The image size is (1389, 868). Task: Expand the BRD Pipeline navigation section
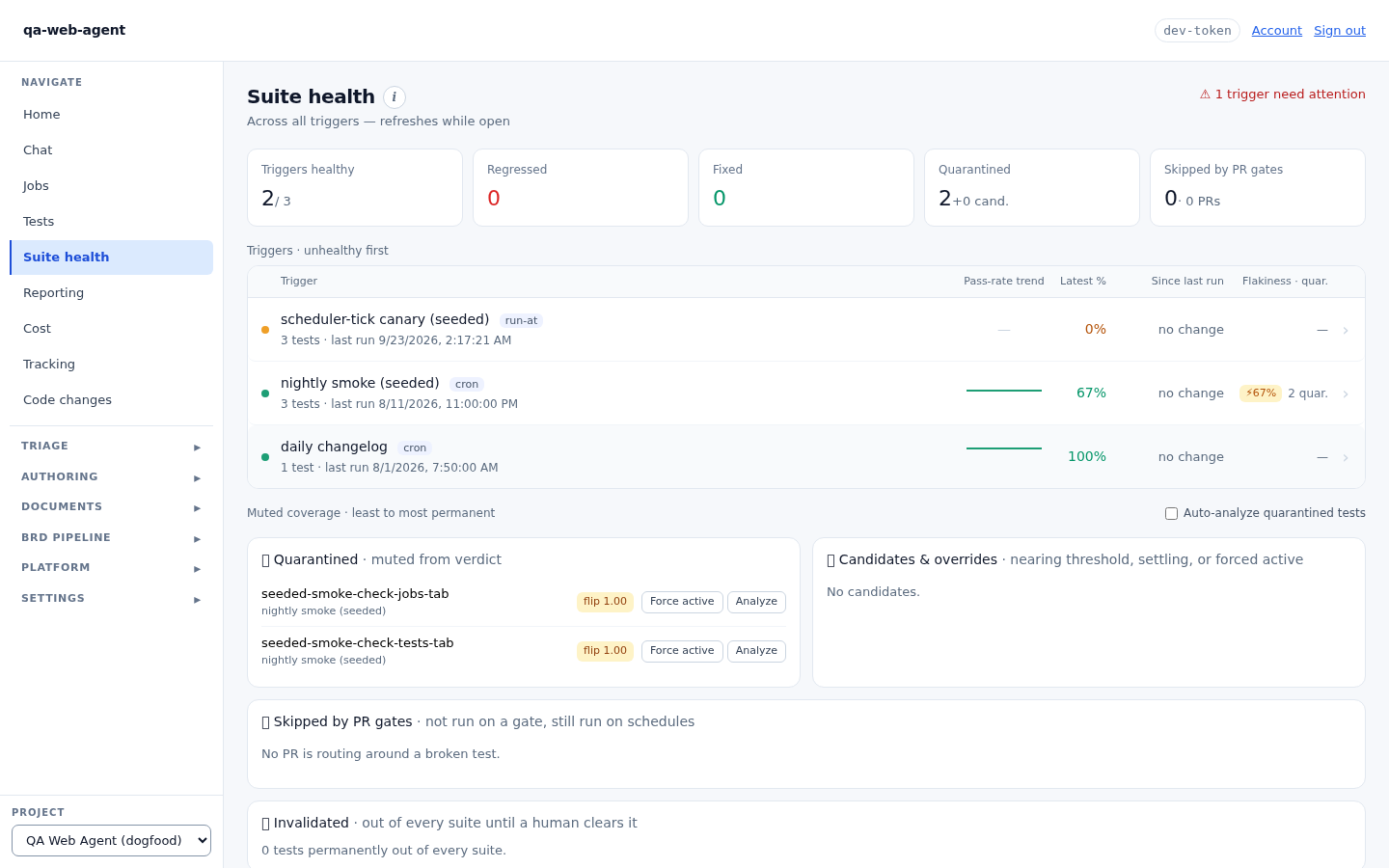111,538
